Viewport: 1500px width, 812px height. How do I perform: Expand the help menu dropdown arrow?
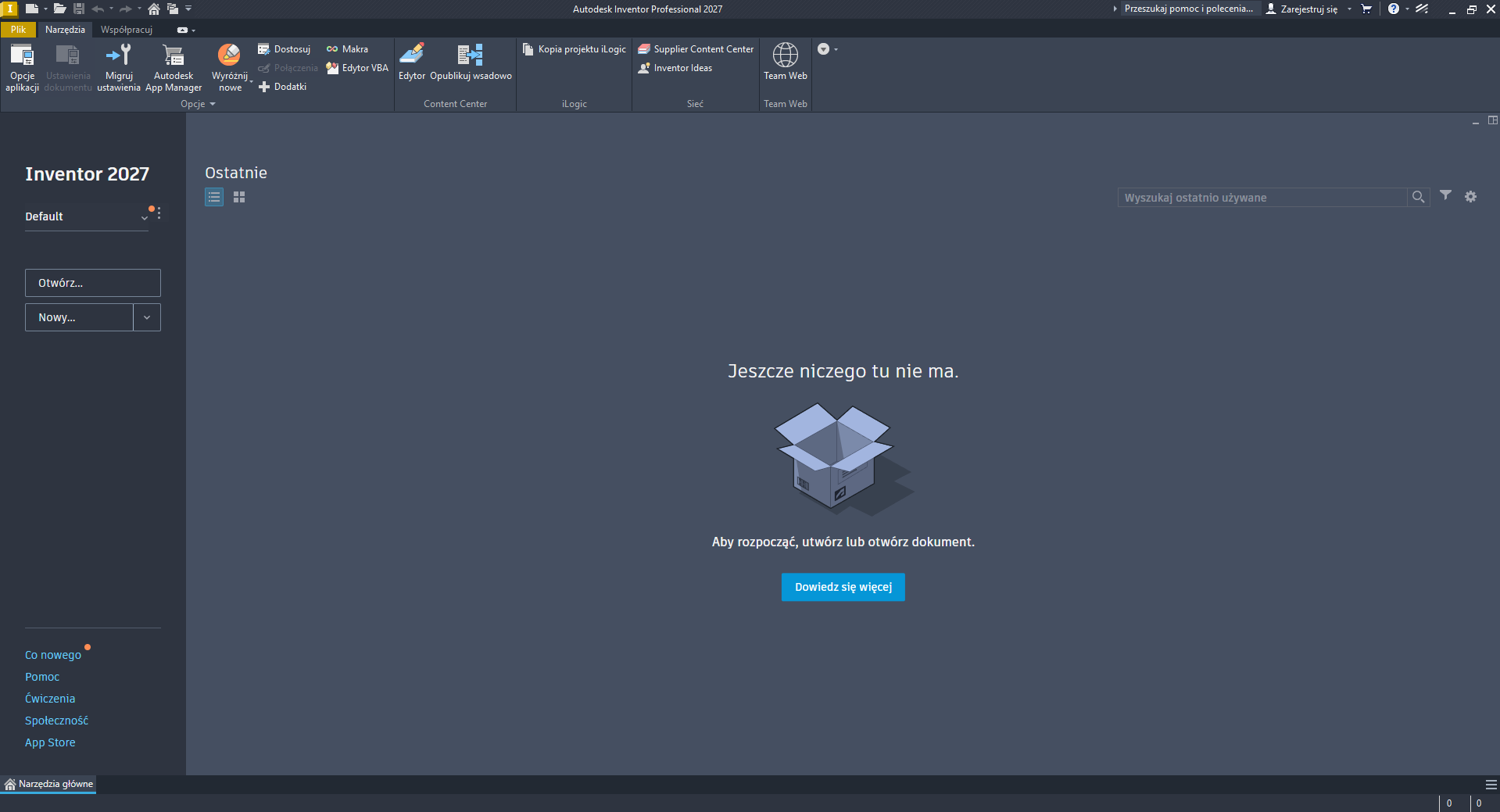tap(1407, 9)
